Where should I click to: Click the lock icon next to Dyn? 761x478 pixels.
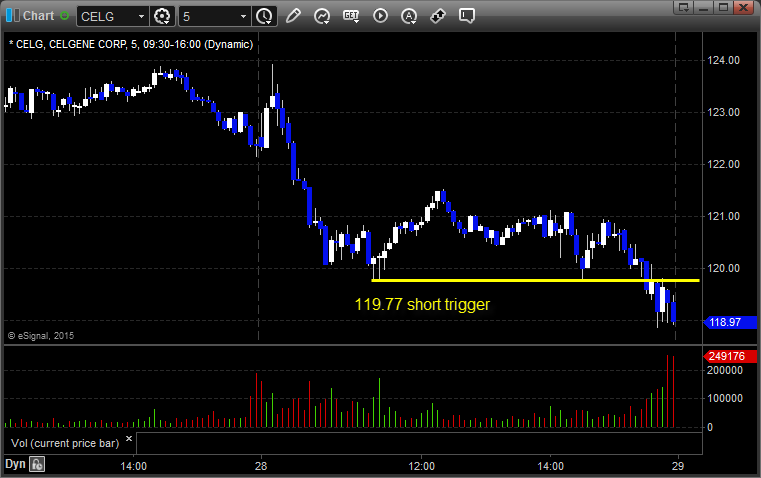point(37,464)
